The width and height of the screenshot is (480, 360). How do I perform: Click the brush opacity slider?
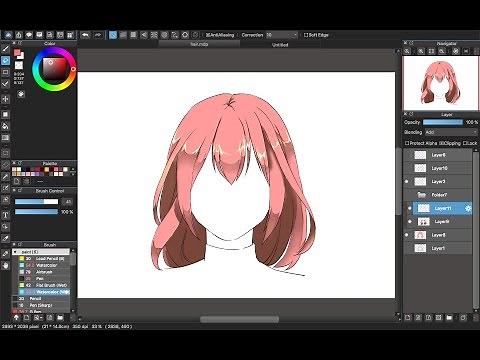click(36, 212)
